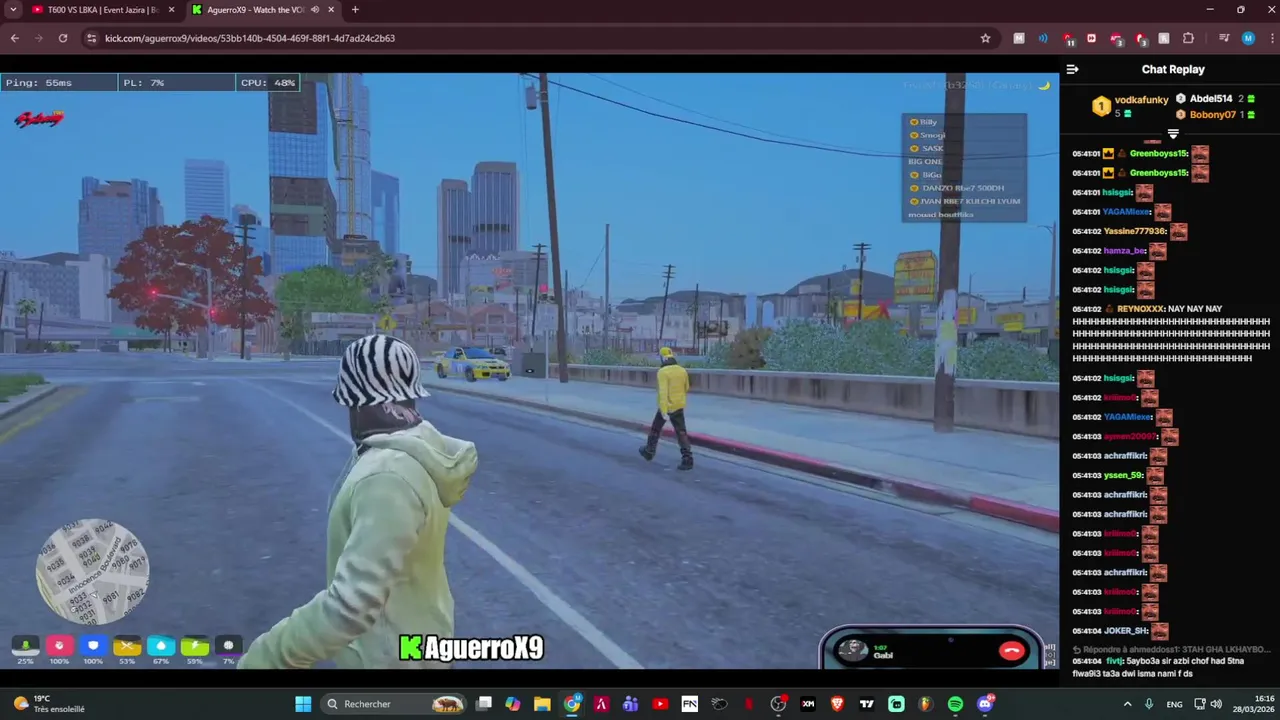Click the red extension icon with badge 11

[x=1068, y=39]
